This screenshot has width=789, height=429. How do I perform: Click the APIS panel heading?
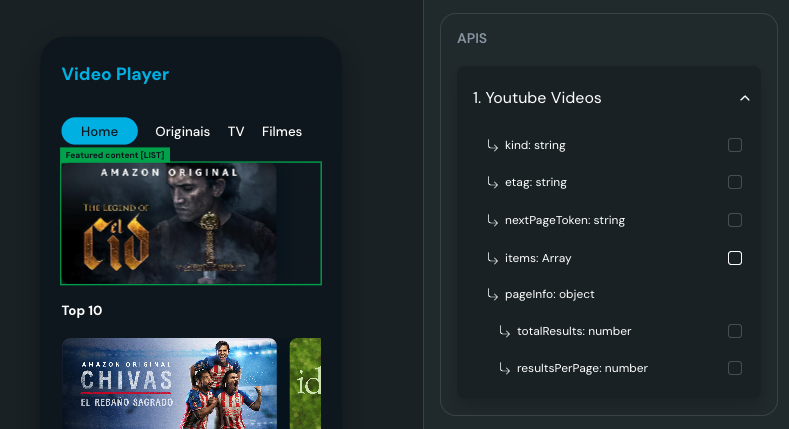click(x=472, y=38)
